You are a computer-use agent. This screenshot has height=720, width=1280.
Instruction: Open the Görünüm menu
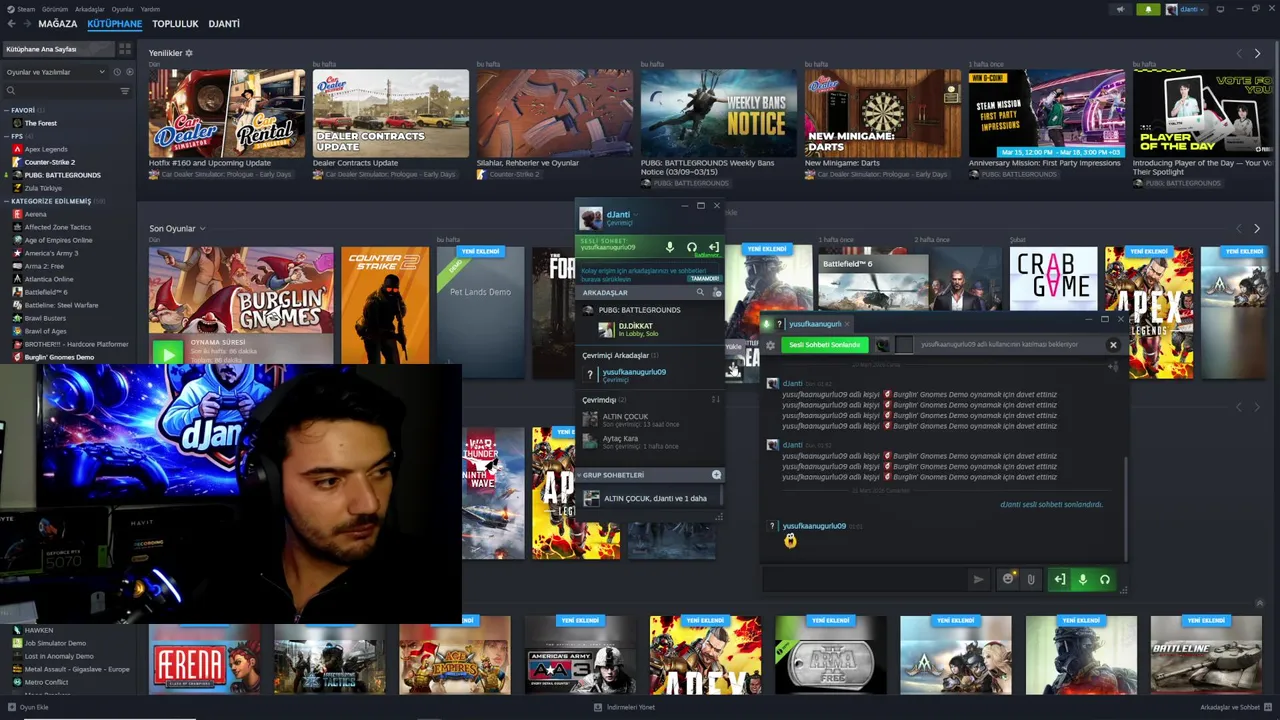click(55, 9)
